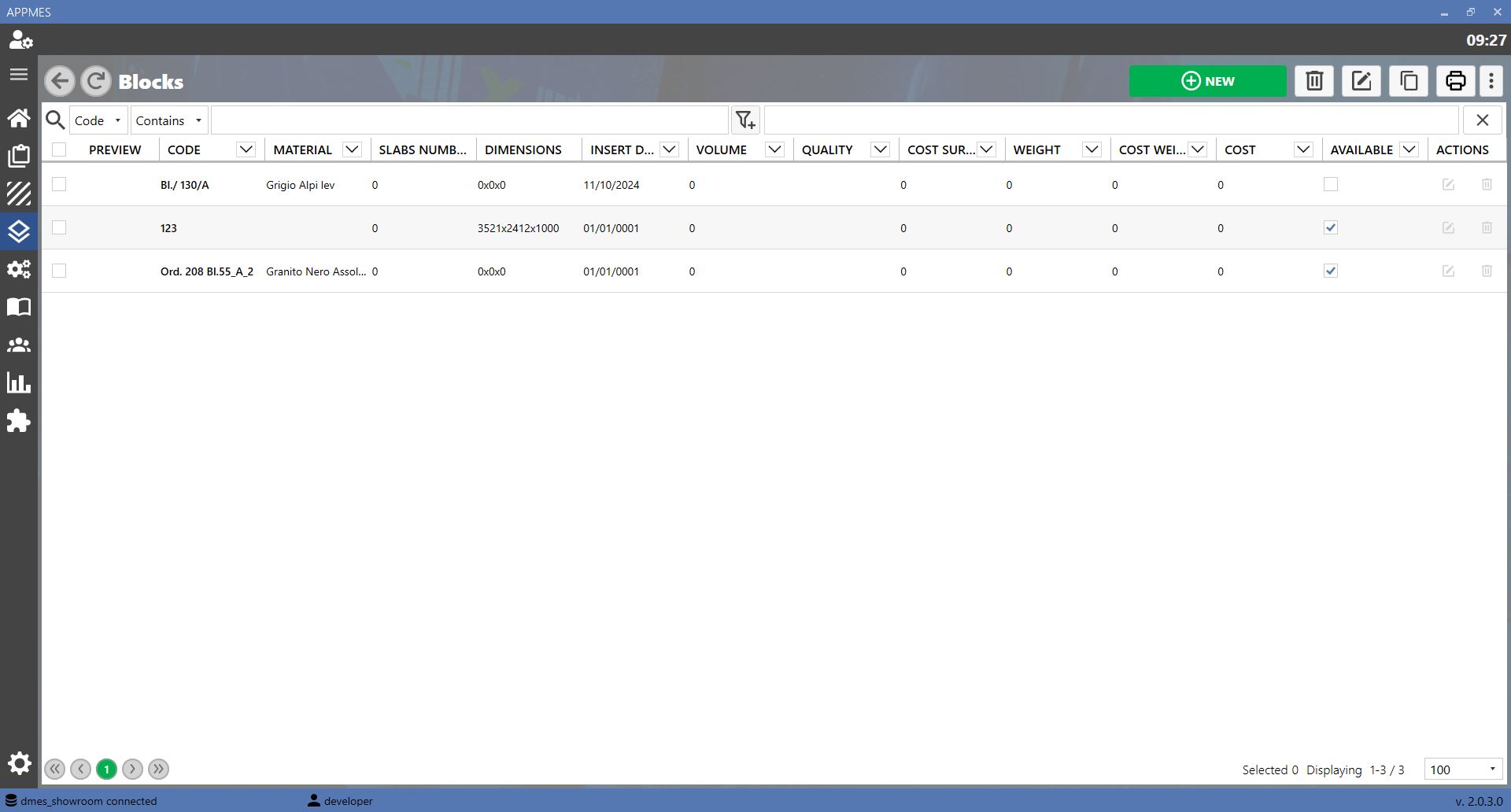1511x812 pixels.
Task: Open the Contains condition dropdown
Action: click(x=169, y=120)
